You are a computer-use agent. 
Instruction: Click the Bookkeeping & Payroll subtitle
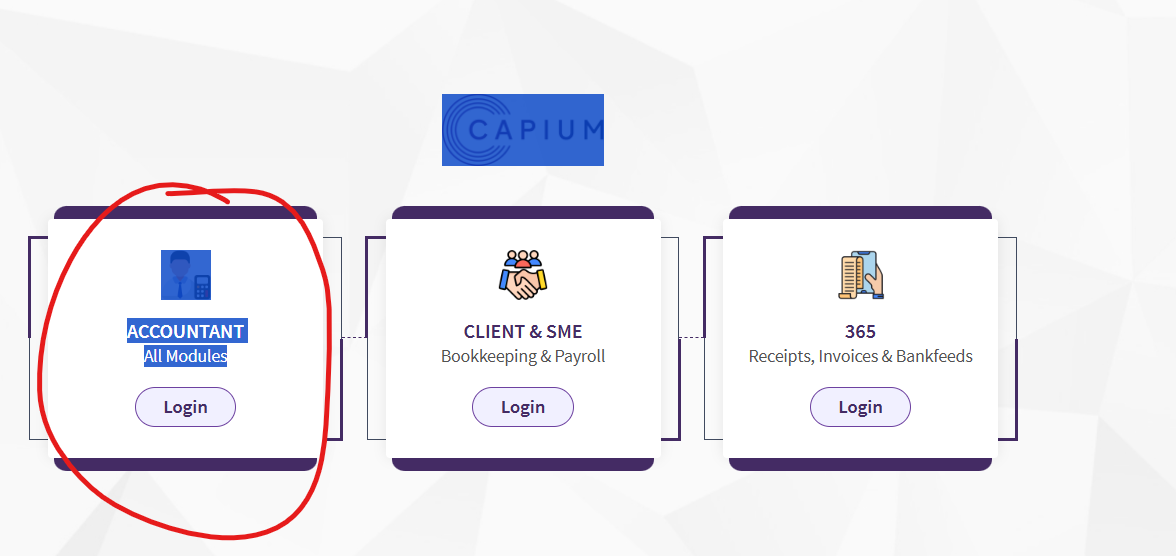(523, 356)
